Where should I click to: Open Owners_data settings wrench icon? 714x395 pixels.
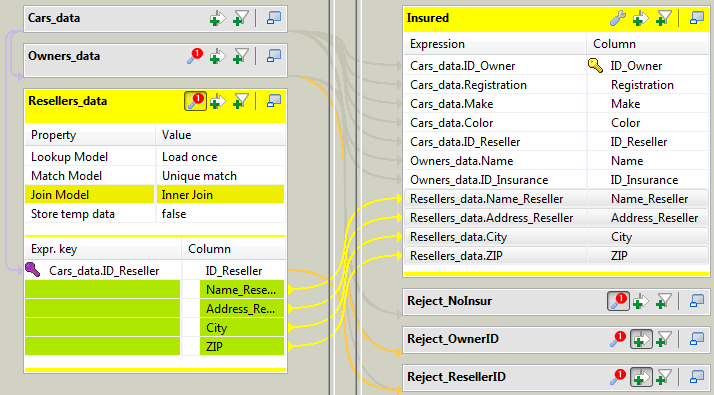tap(195, 56)
